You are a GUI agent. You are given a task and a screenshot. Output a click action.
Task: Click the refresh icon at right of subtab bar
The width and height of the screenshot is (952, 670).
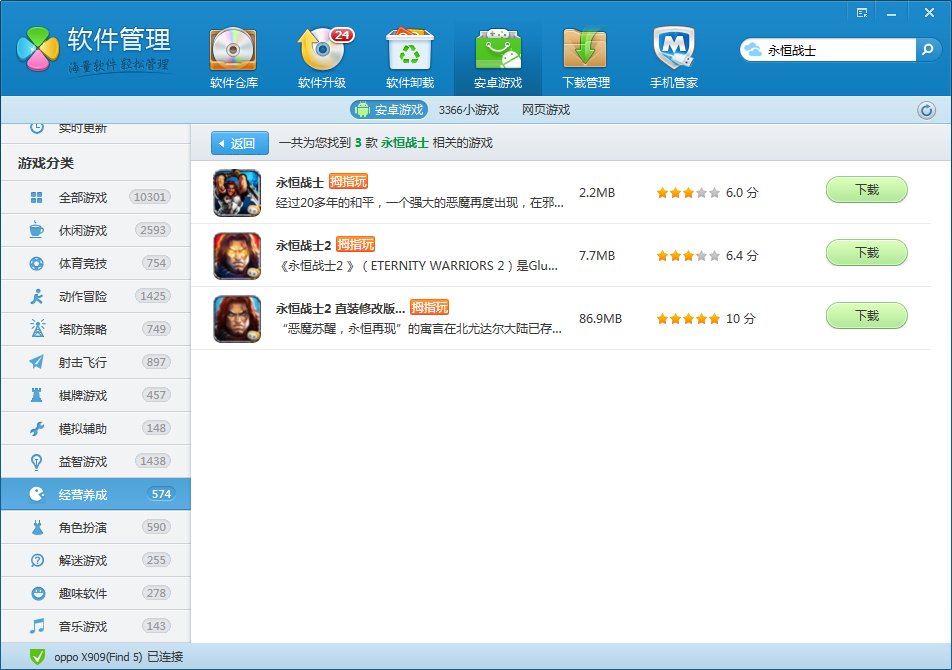[x=926, y=110]
